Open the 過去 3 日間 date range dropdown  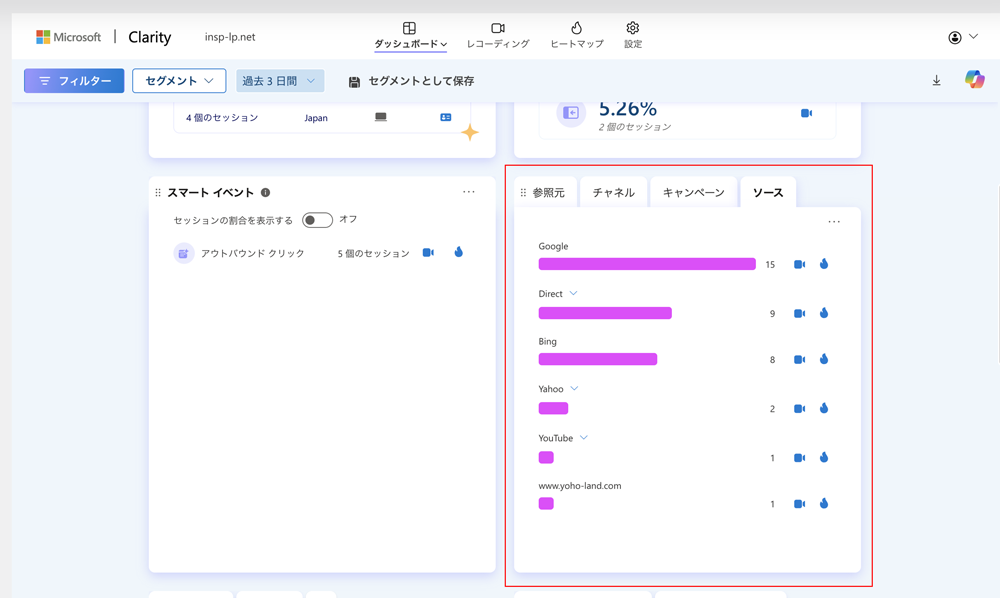pyautogui.click(x=280, y=81)
